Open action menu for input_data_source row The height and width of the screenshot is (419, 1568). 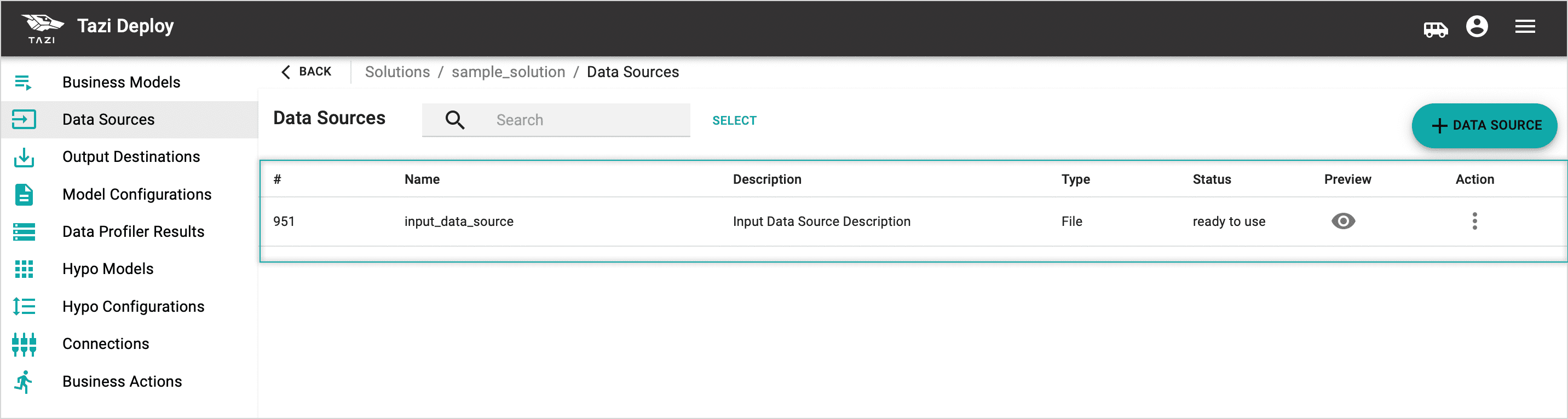1474,222
